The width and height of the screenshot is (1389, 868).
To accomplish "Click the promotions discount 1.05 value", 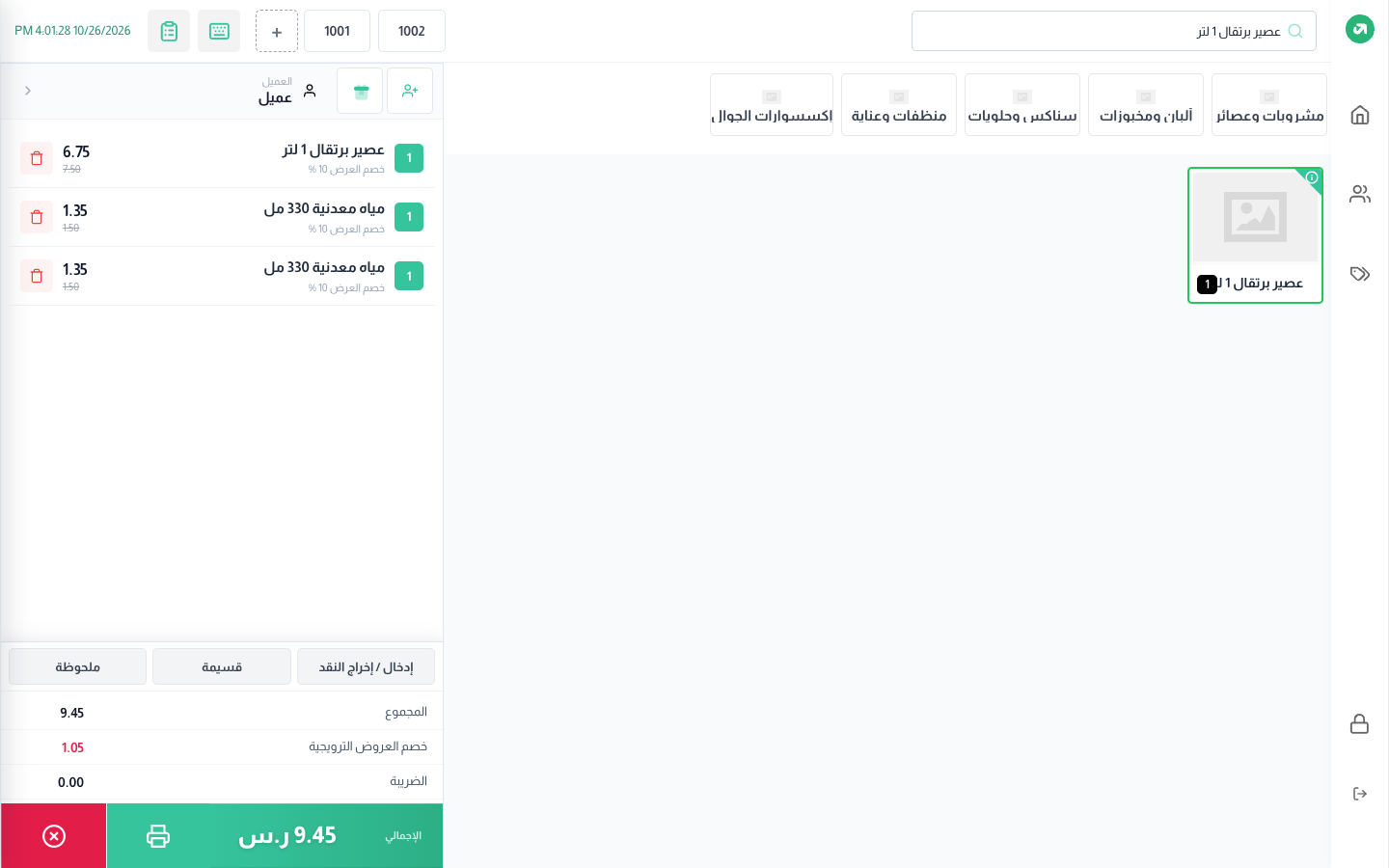I will [72, 747].
